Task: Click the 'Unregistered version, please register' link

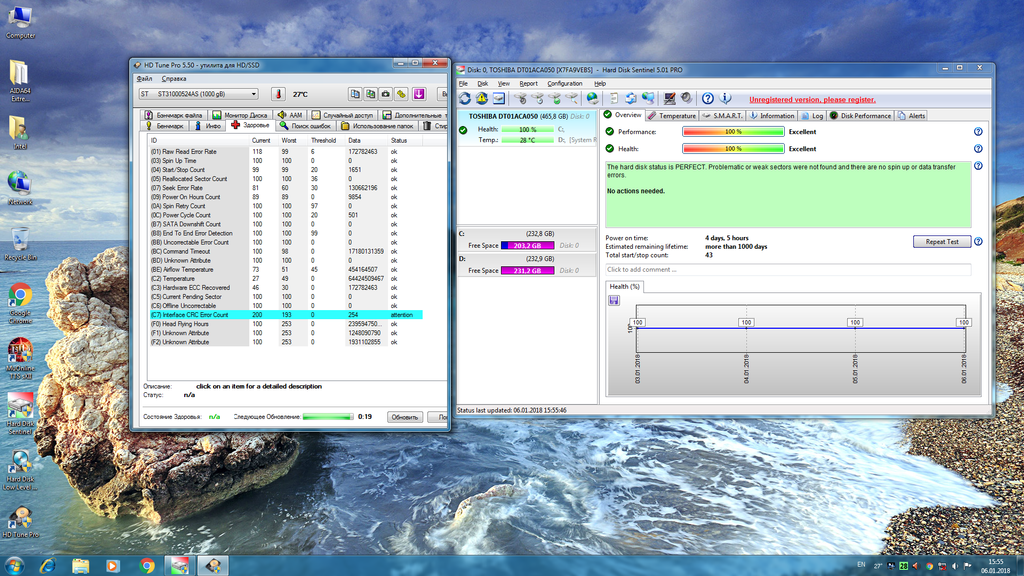Action: tap(812, 100)
